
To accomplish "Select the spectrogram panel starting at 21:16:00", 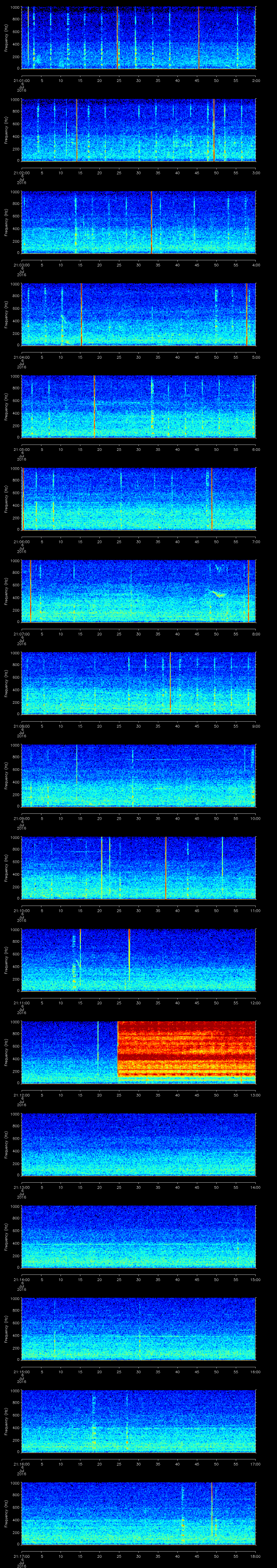I will click(x=139, y=1421).
